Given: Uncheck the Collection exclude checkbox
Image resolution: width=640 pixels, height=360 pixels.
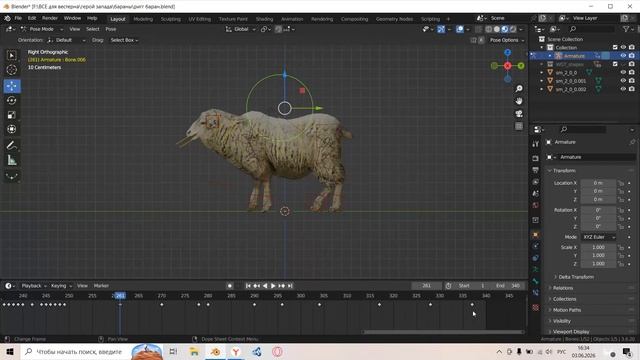Looking at the screenshot, I should click(615, 47).
